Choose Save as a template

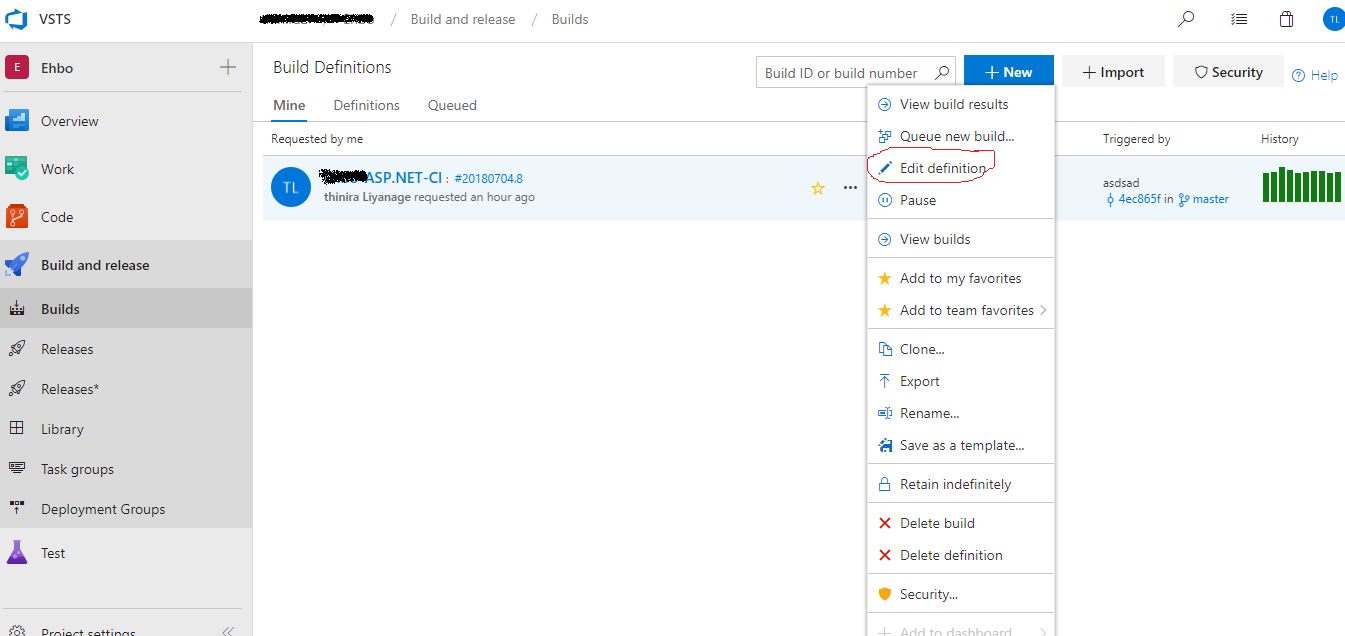point(961,445)
